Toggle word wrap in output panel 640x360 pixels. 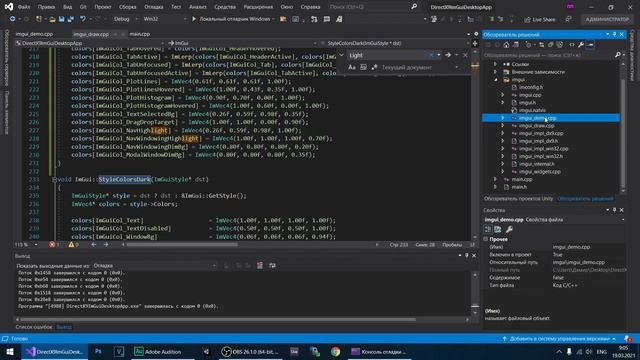click(x=272, y=266)
